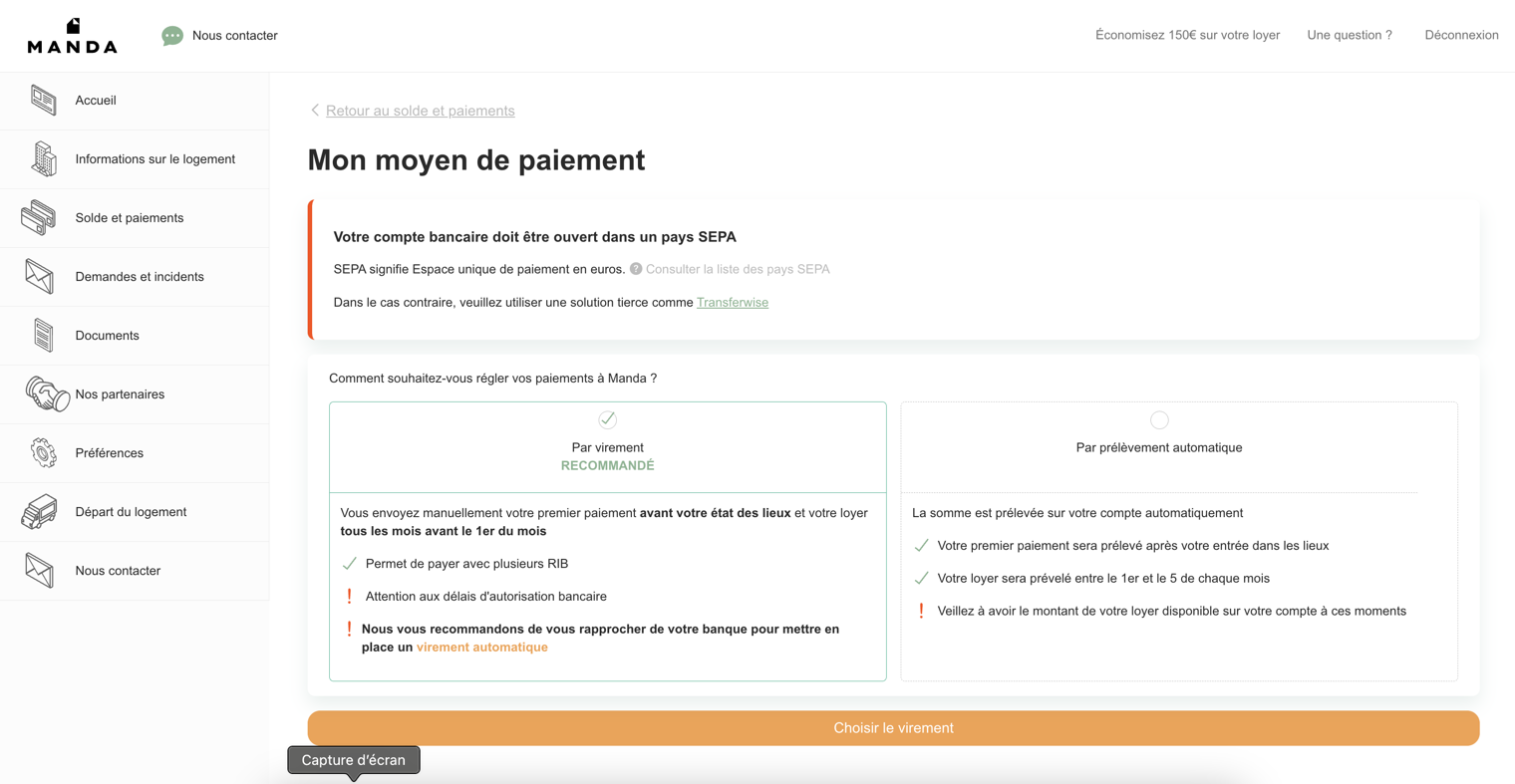The width and height of the screenshot is (1515, 784).
Task: Follow Retour au solde et paiements link
Action: point(420,111)
